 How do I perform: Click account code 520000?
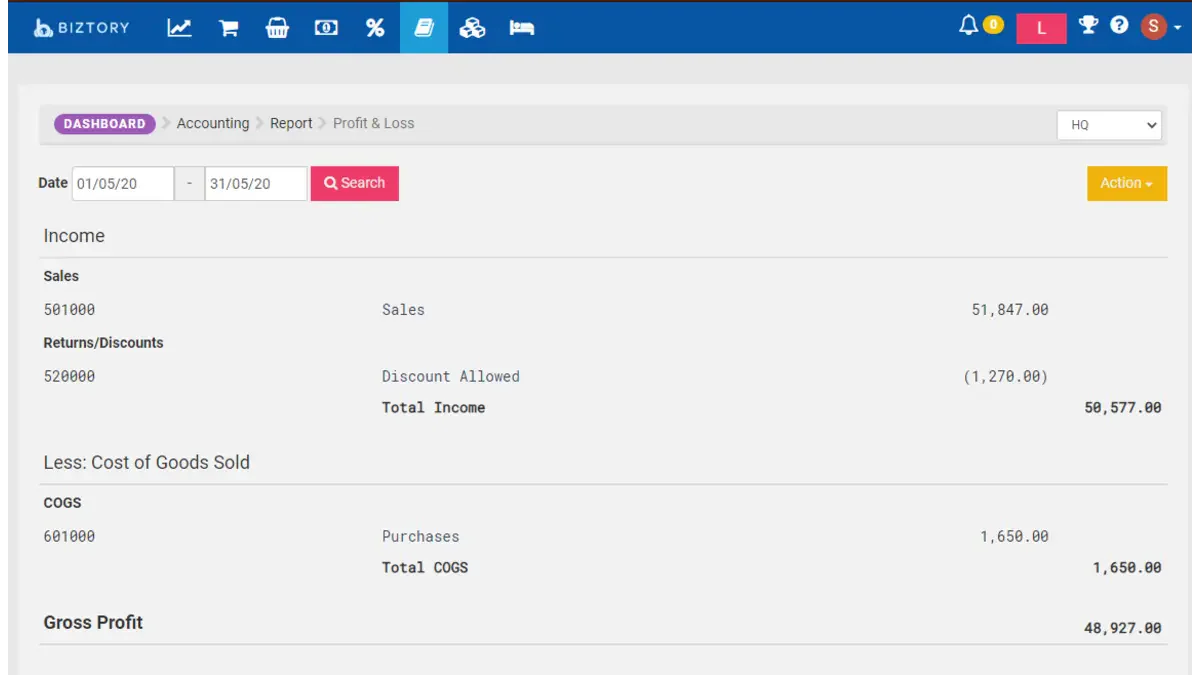(x=69, y=377)
